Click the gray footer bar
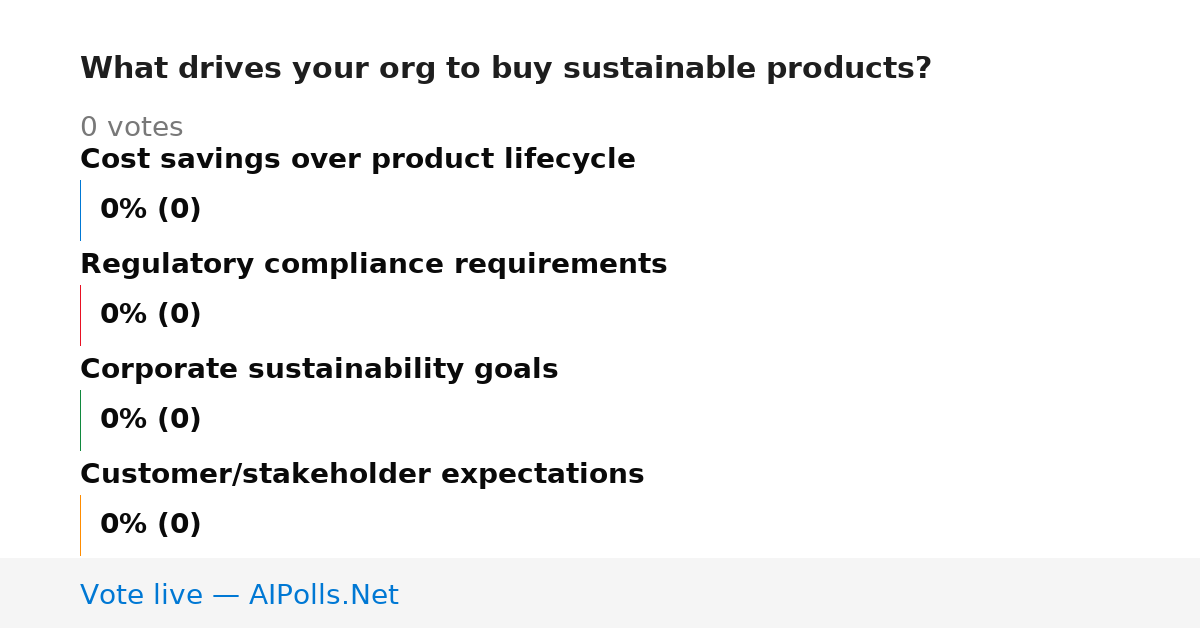 coord(600,593)
